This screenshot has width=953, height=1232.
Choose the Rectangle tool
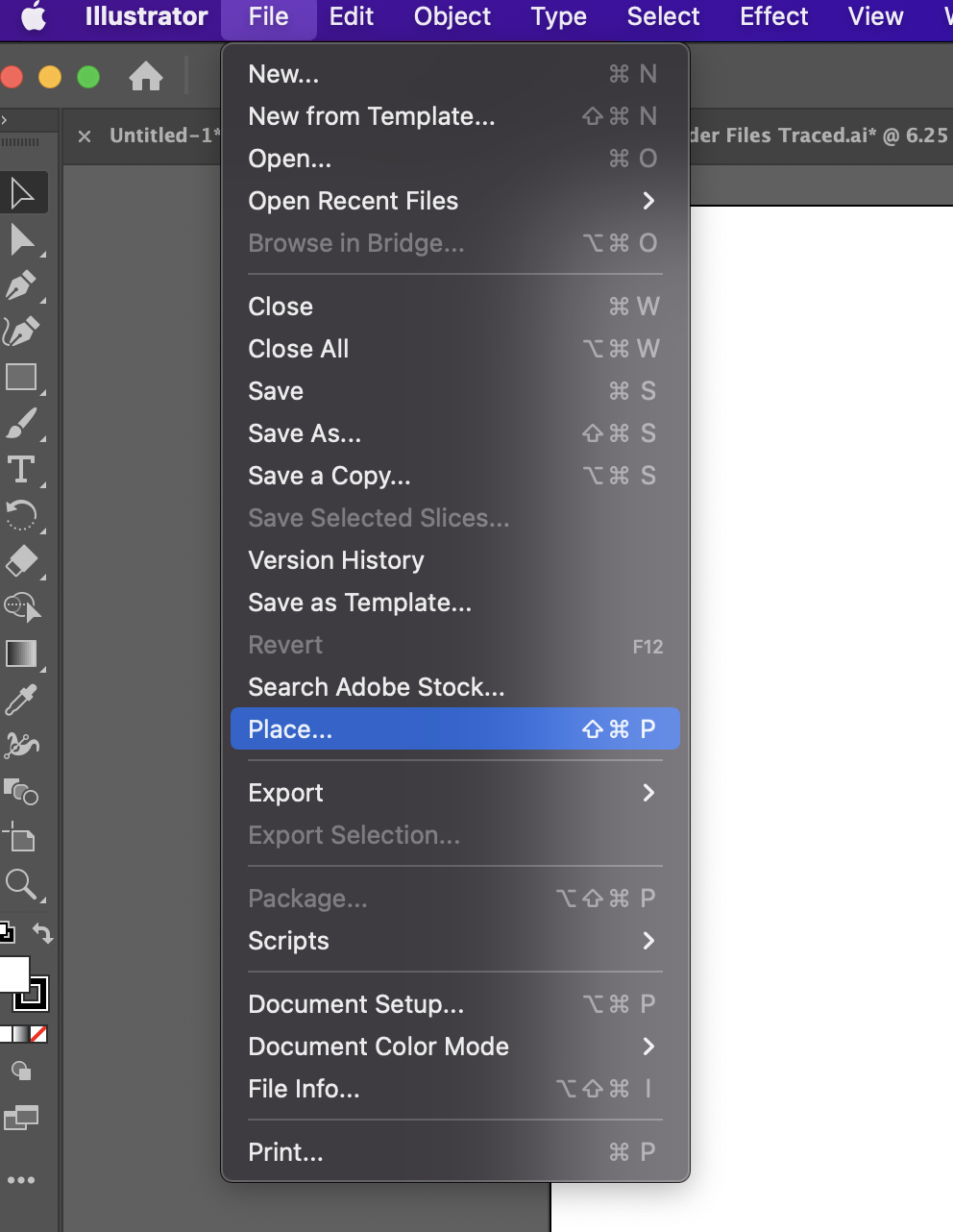click(x=21, y=378)
